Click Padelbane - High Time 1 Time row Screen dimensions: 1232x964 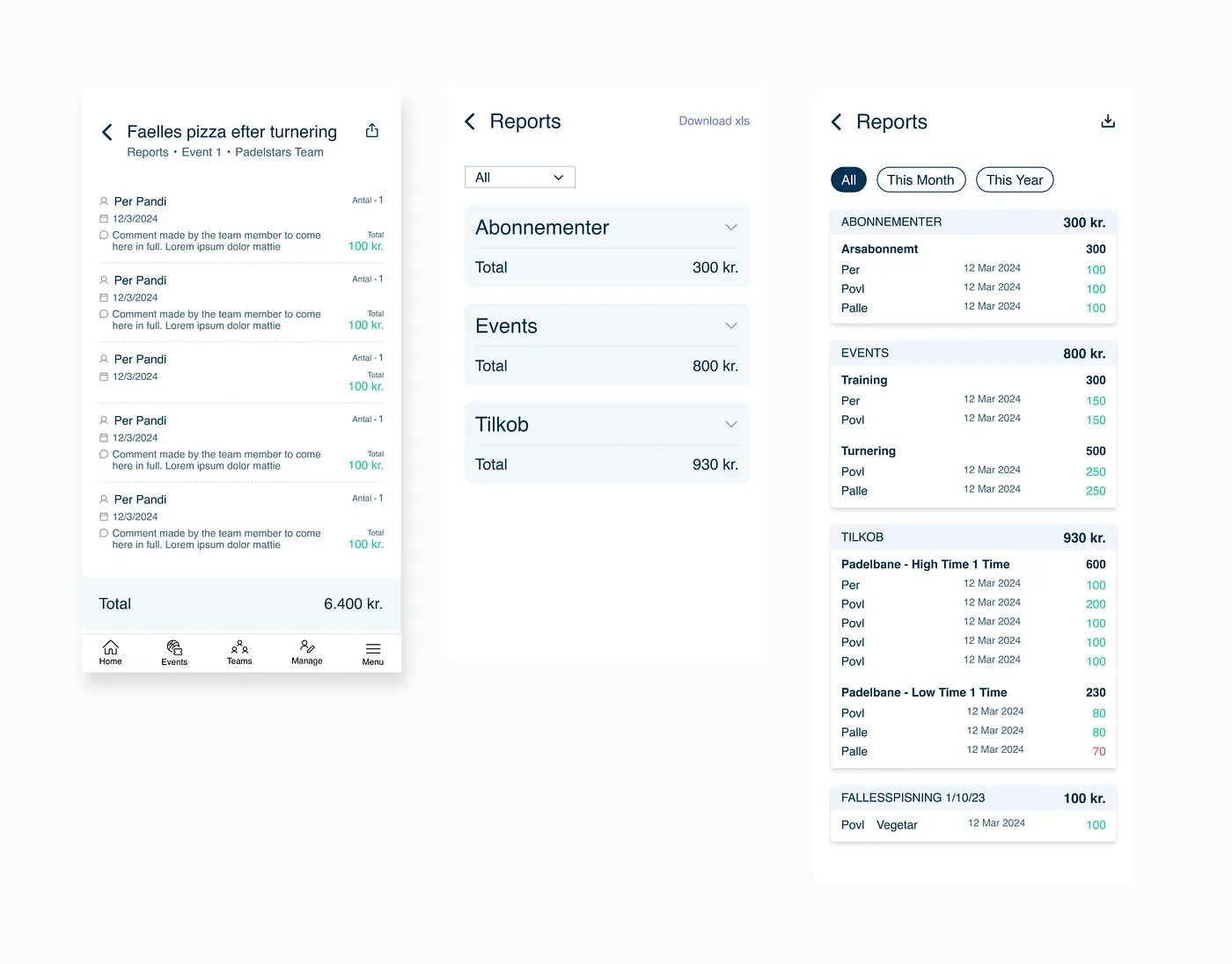coord(973,565)
